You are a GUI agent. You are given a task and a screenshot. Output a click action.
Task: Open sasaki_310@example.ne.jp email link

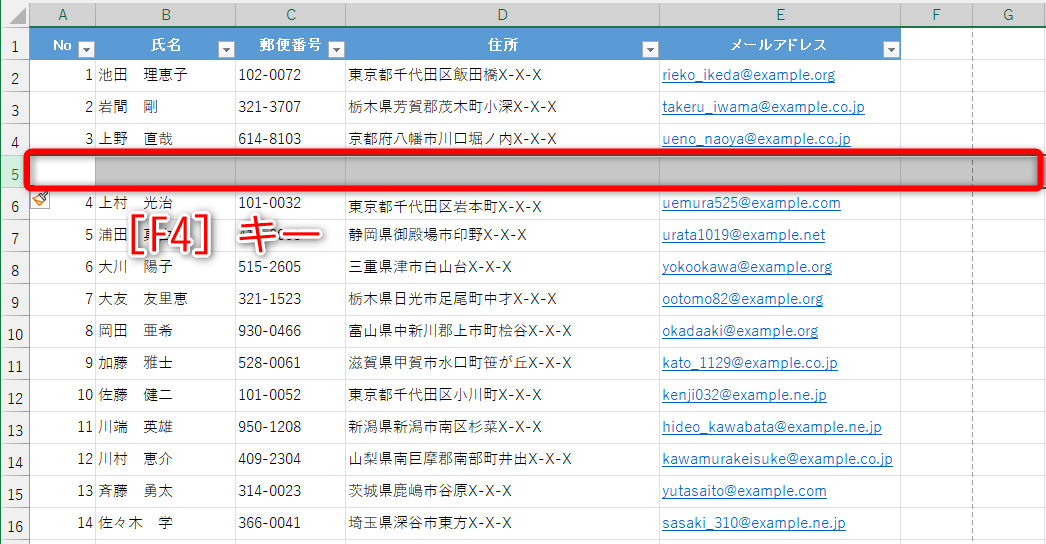[x=754, y=523]
